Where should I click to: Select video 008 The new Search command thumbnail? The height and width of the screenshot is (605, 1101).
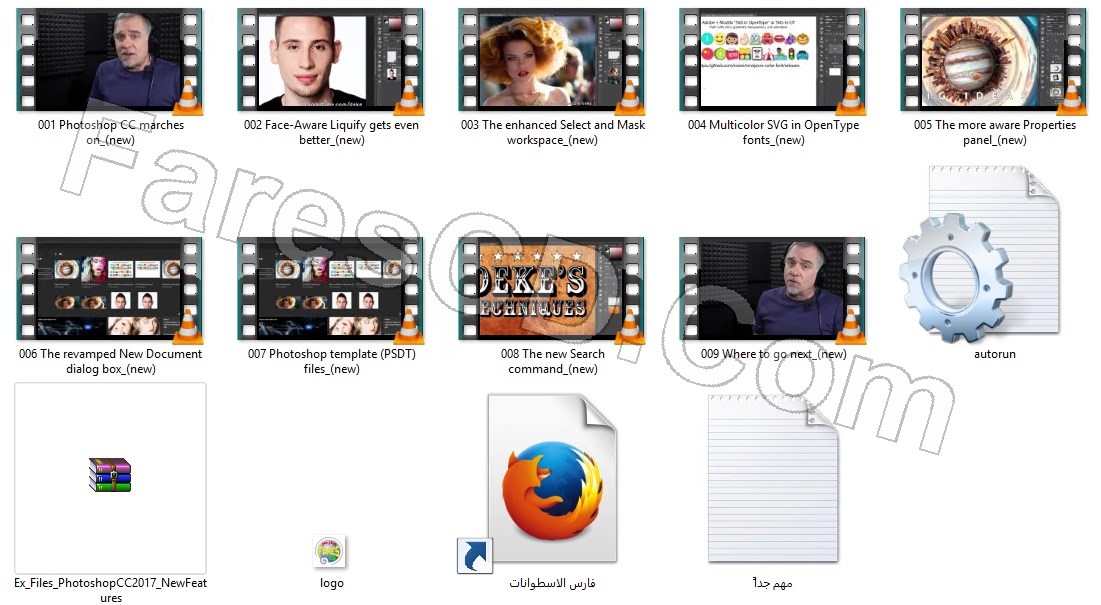pyautogui.click(x=552, y=289)
